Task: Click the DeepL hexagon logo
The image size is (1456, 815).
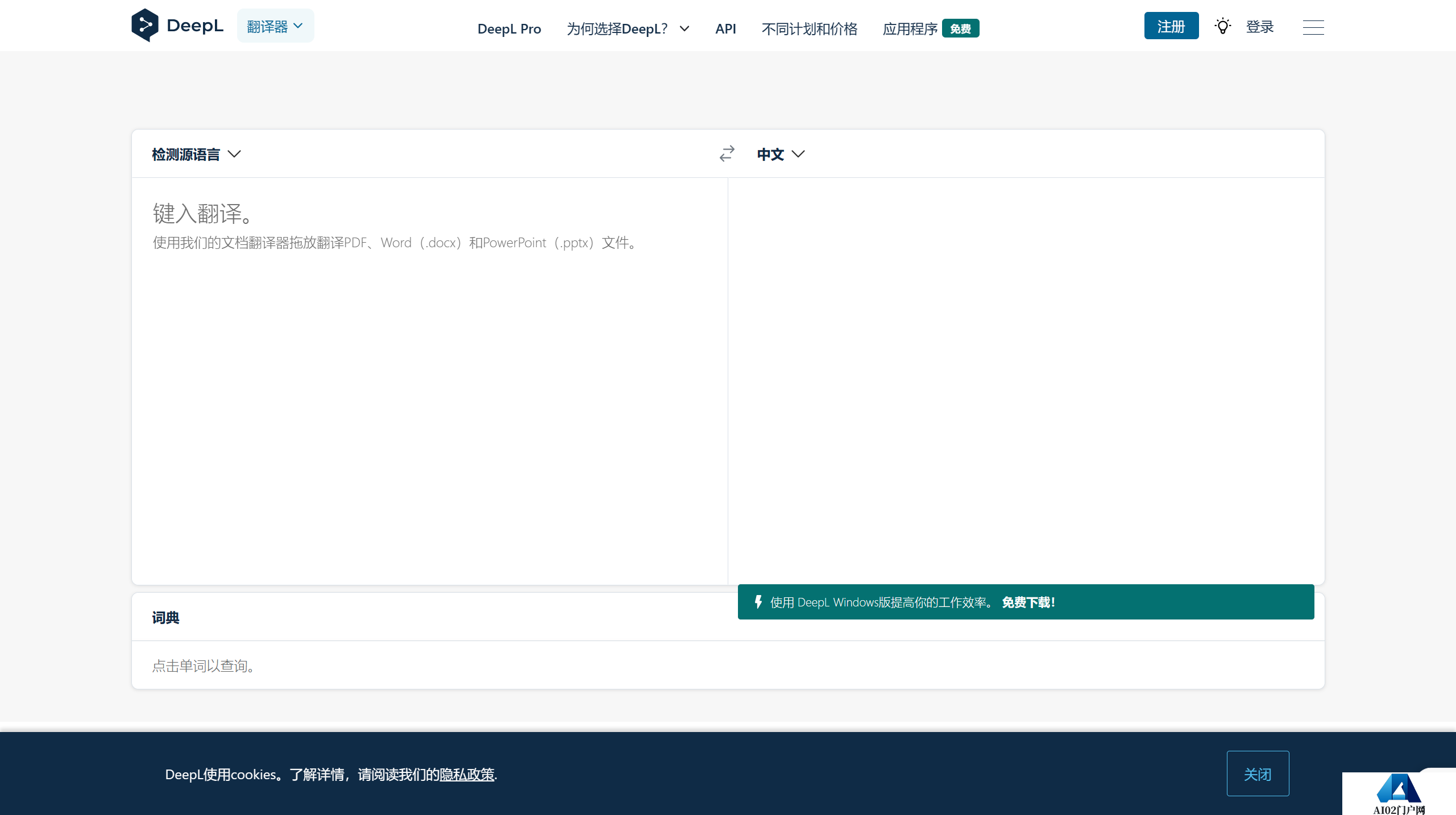Action: click(x=144, y=25)
